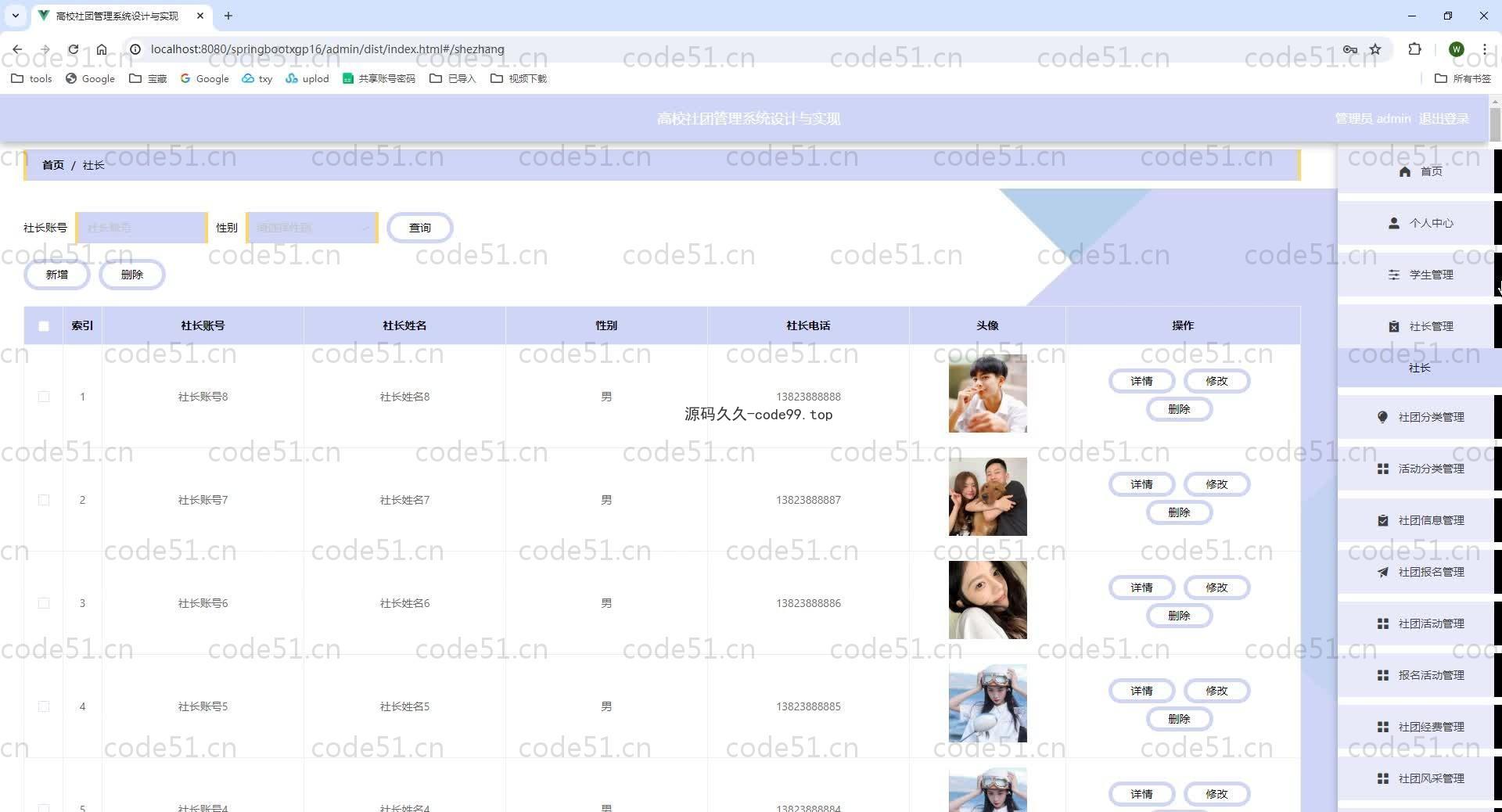Go to 首页 in the breadcrumb
Viewport: 1502px width, 812px height.
[x=53, y=165]
